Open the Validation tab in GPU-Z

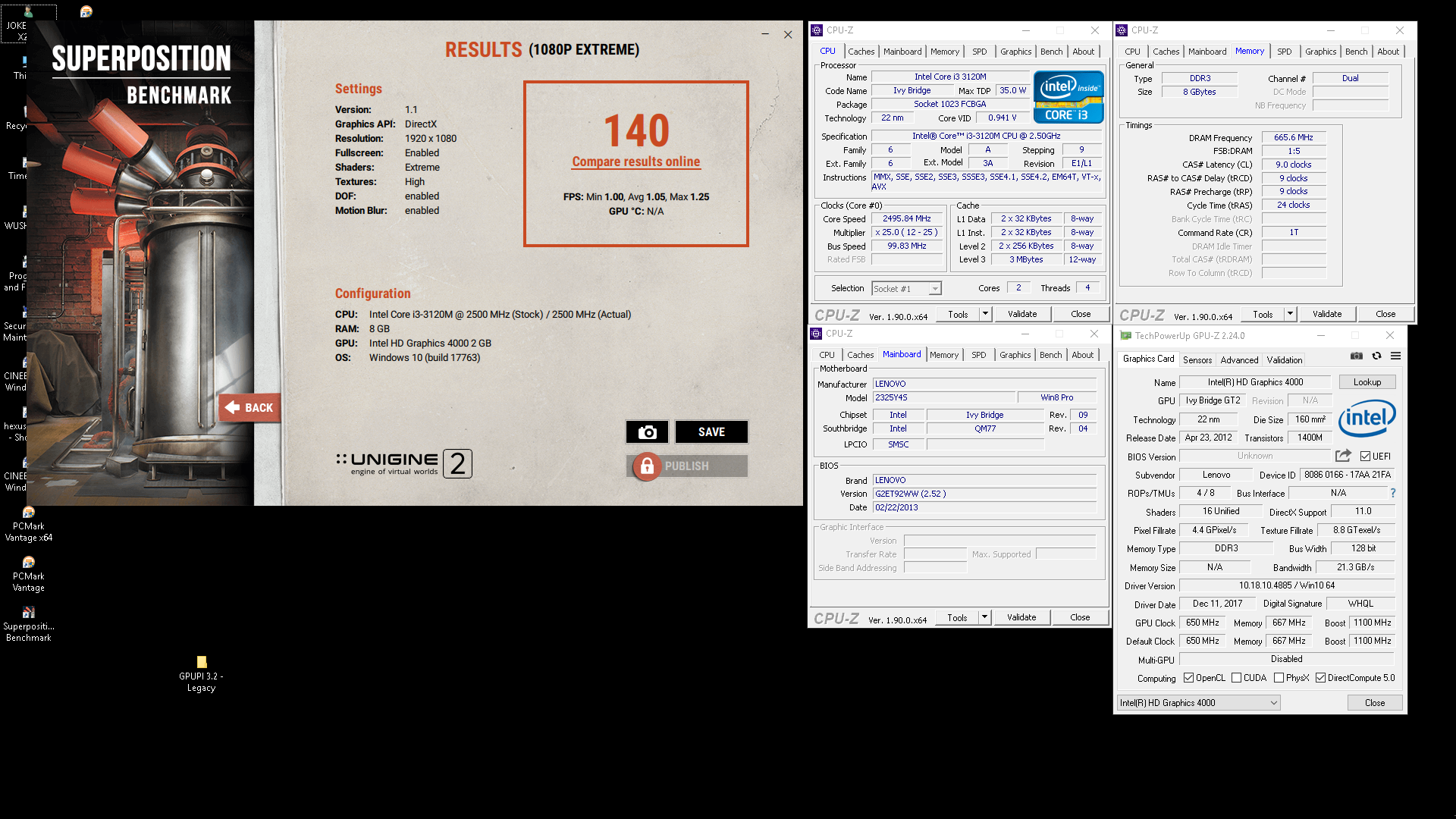click(1284, 360)
